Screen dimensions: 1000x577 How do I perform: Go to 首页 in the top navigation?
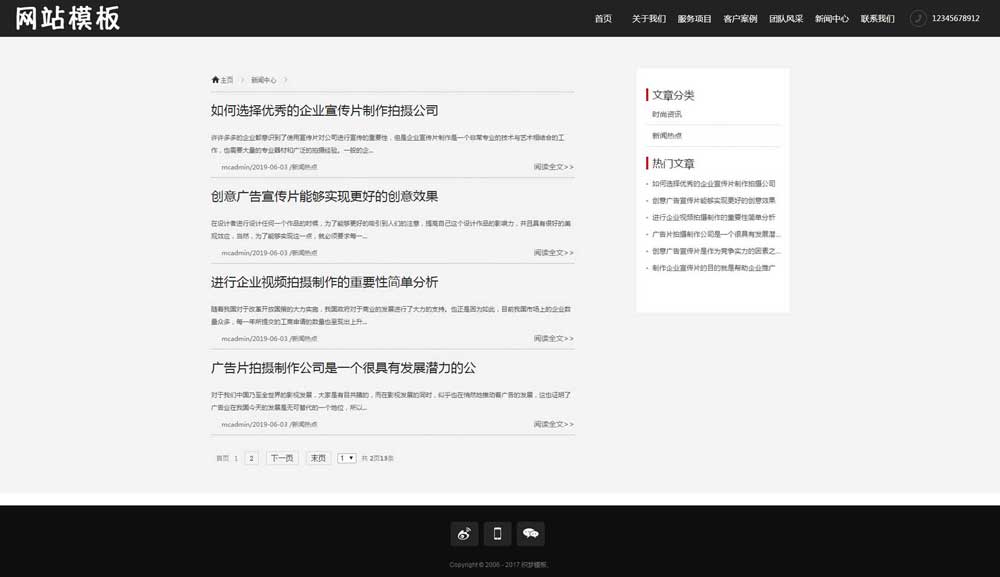[601, 18]
